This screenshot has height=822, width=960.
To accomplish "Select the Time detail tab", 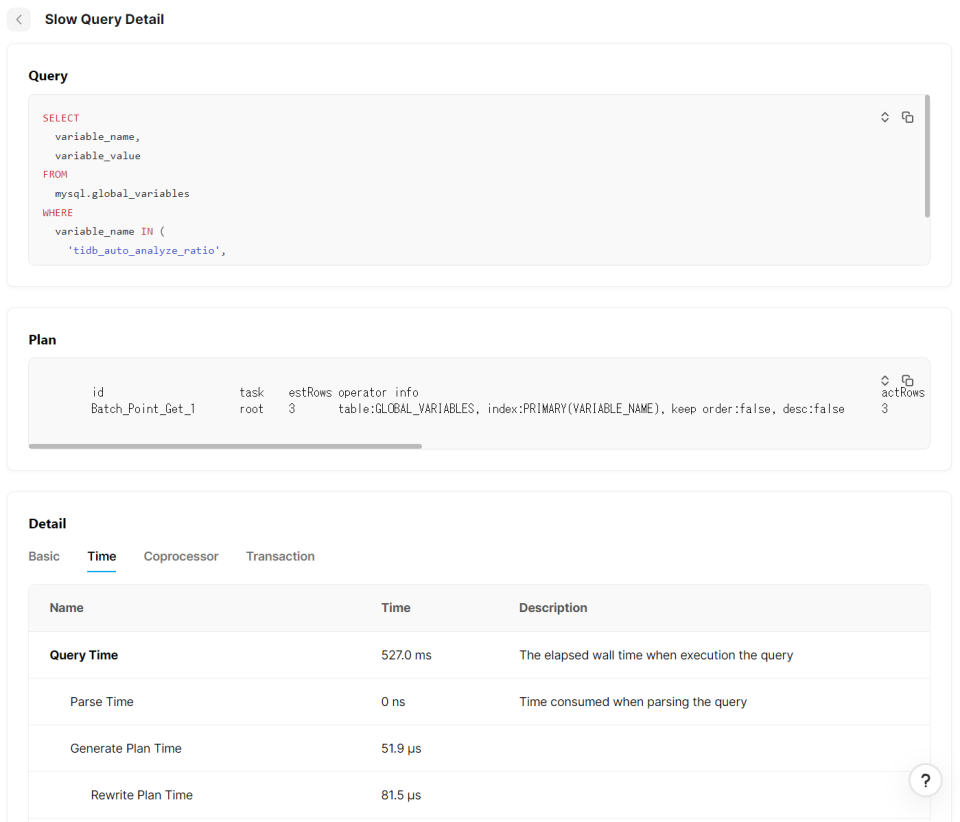I will click(102, 556).
